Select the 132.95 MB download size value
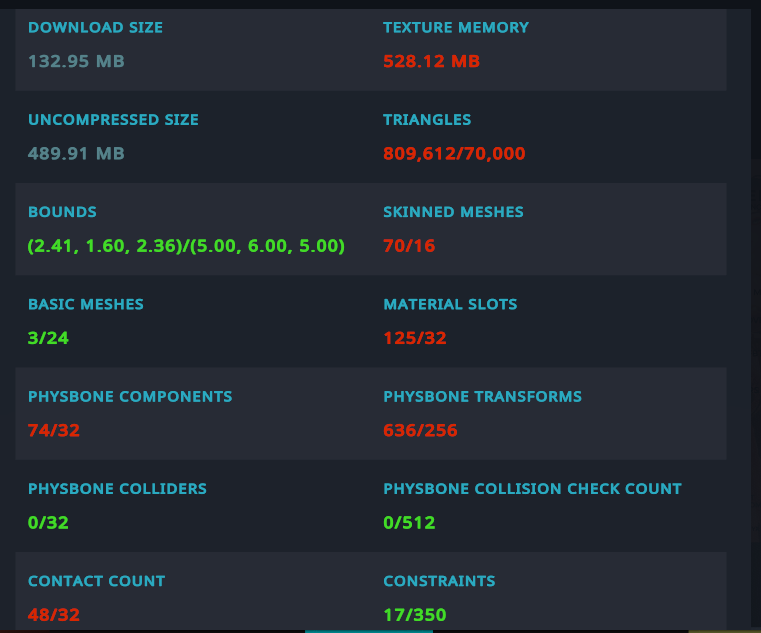 point(76,62)
